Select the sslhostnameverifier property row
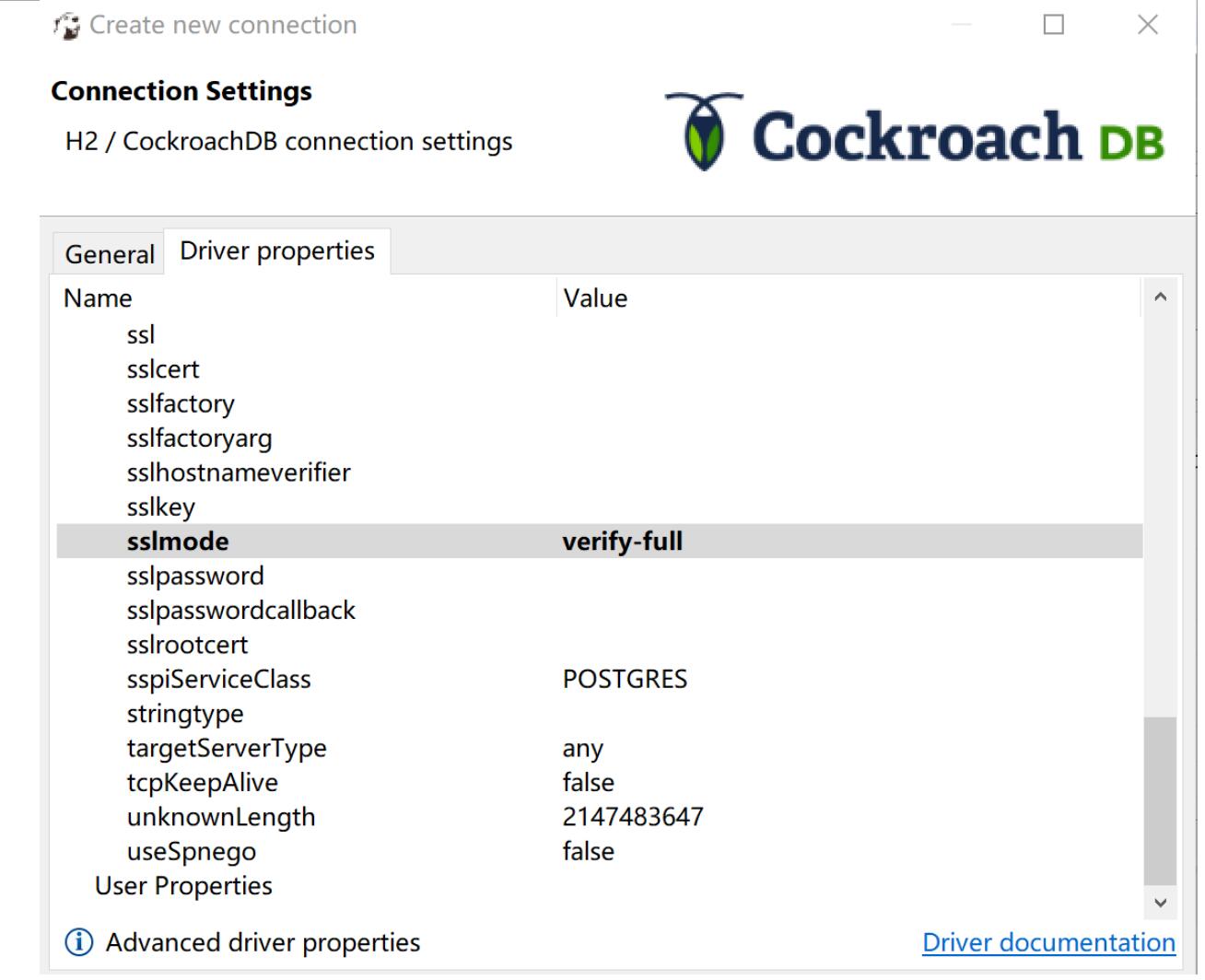 click(x=238, y=472)
